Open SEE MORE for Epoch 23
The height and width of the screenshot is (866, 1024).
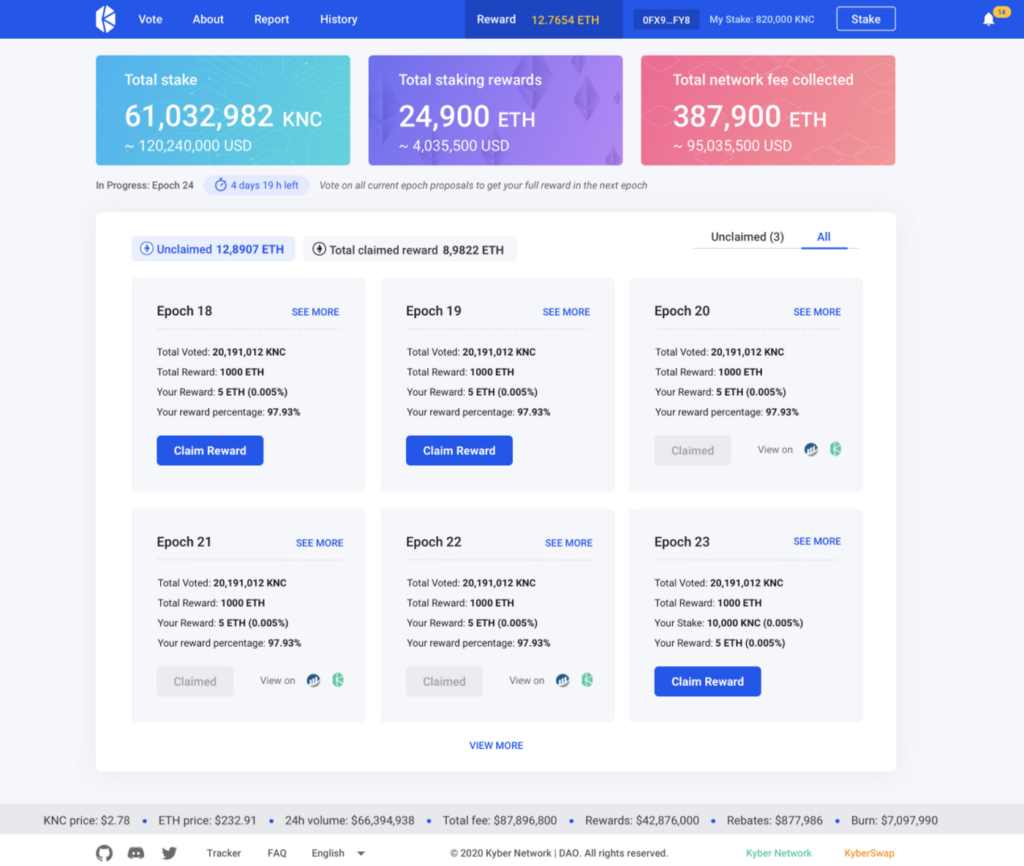point(817,541)
